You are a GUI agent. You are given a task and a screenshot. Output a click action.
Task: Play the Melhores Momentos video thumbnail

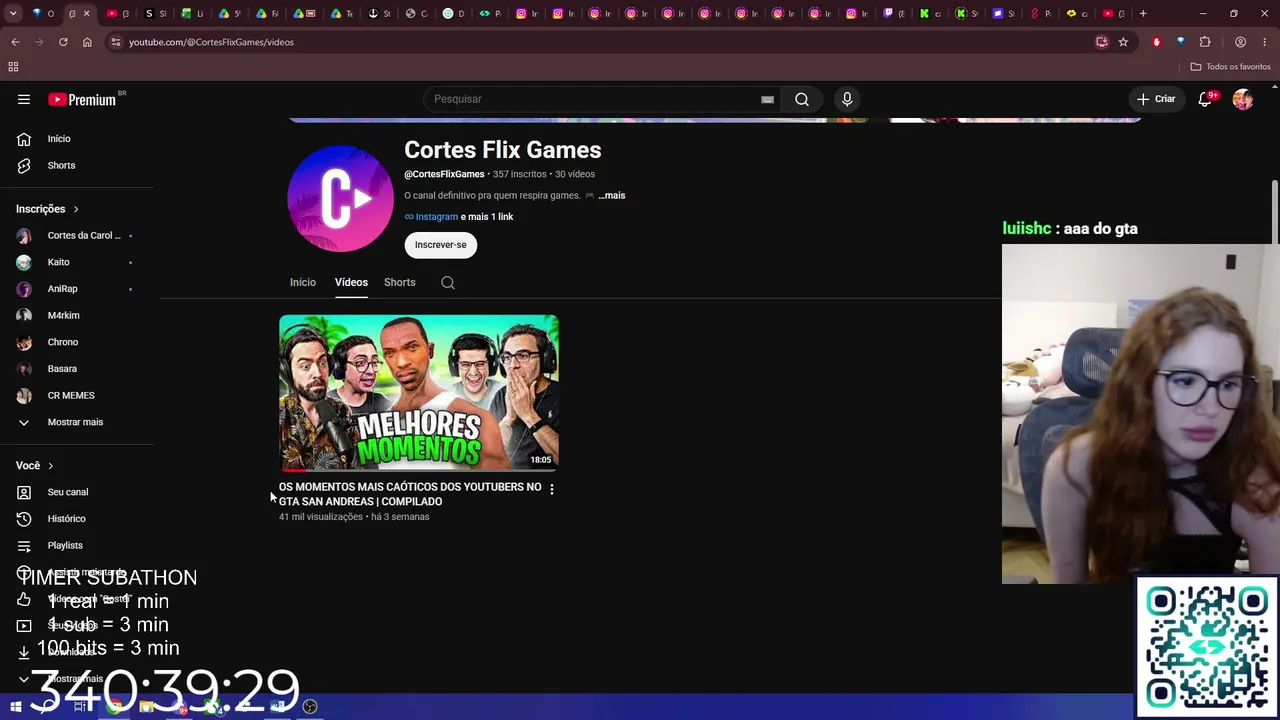[419, 393]
